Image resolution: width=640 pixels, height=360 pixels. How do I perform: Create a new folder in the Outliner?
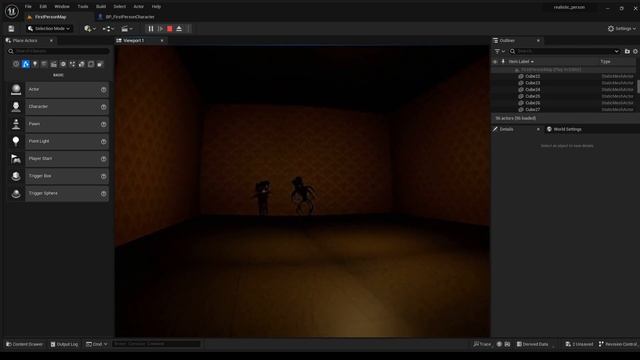click(627, 51)
